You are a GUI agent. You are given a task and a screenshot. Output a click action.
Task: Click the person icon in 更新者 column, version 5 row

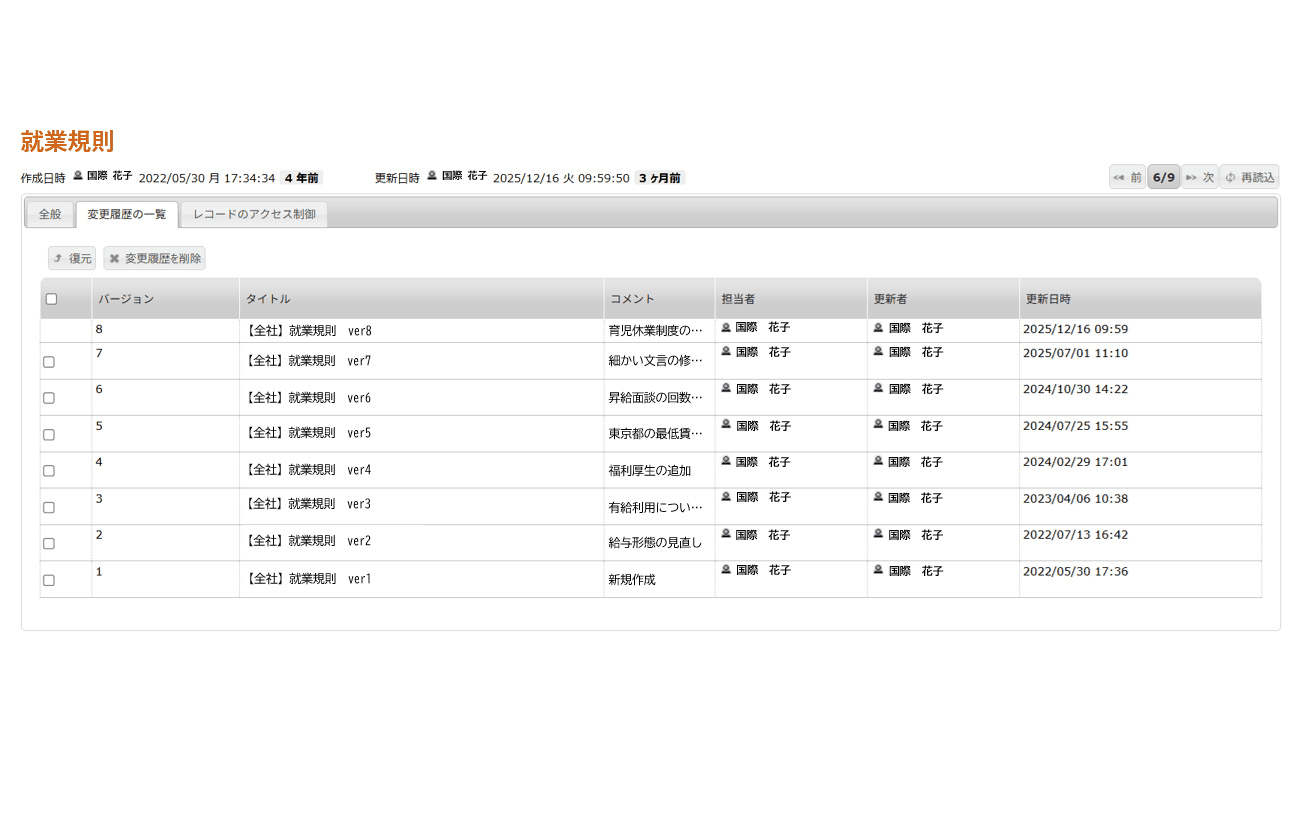pyautogui.click(x=878, y=425)
